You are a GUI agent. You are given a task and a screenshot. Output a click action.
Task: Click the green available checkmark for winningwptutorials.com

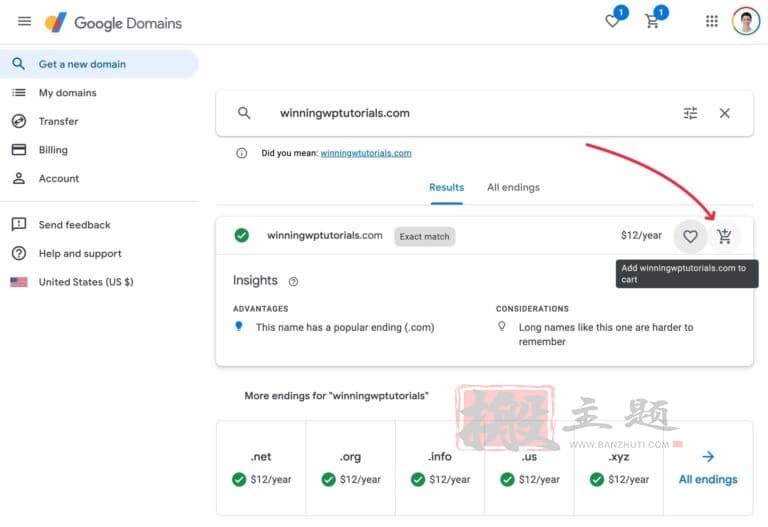coord(241,235)
